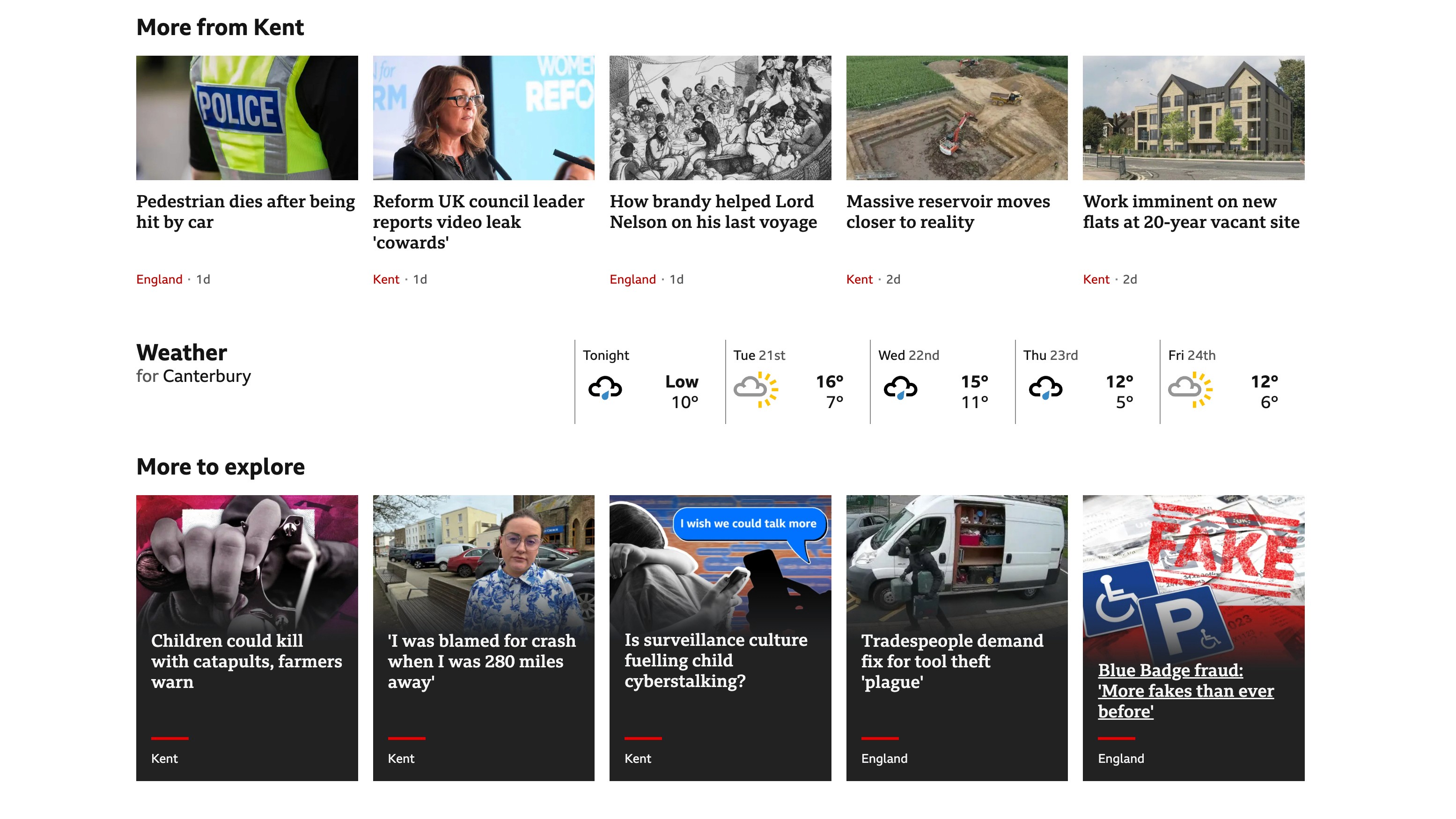Click Thursday 23rd rain cloud icon
Image resolution: width=1456 pixels, height=819 pixels.
pyautogui.click(x=1045, y=388)
